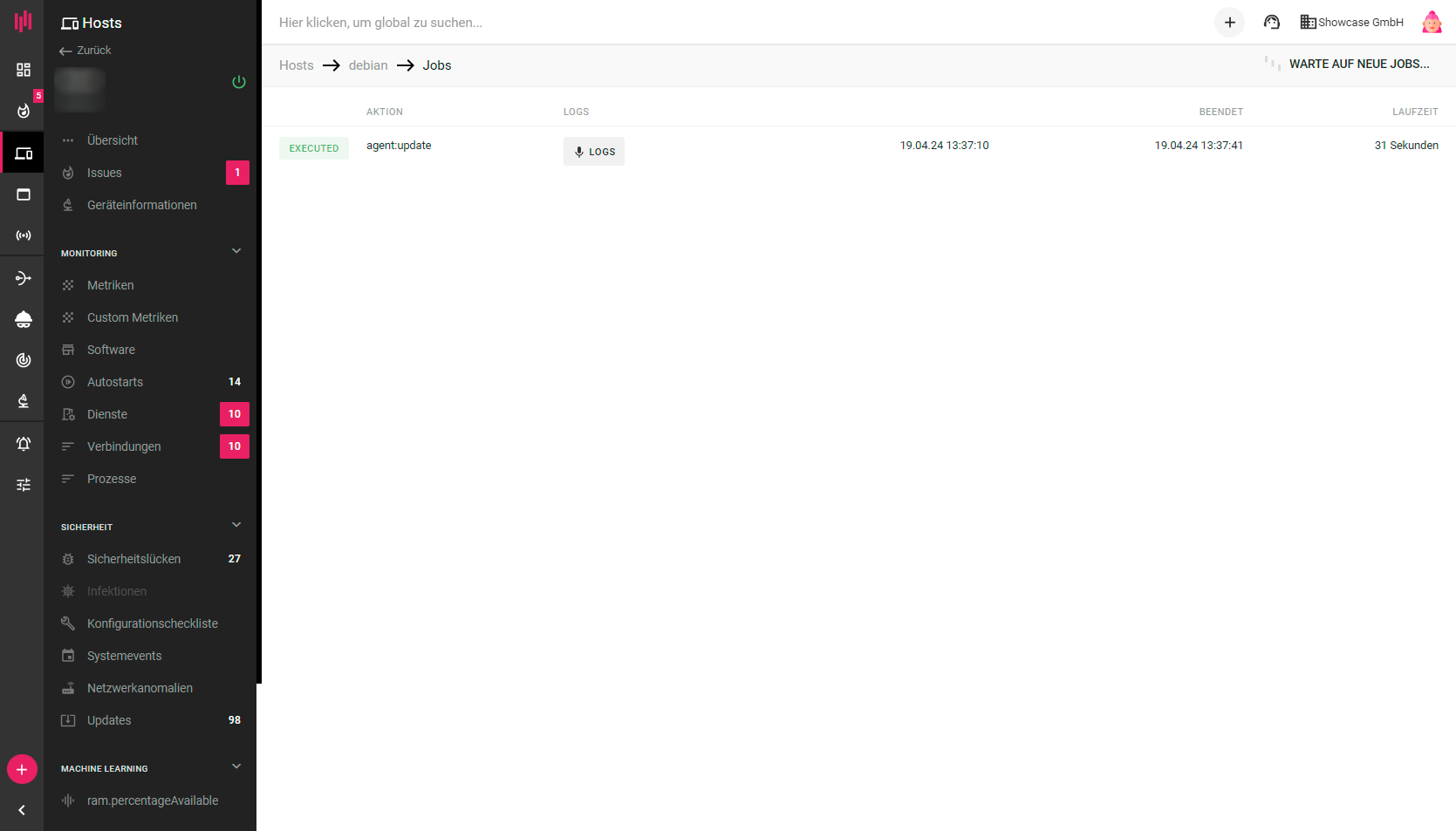Click the pink floating add button
Screen dimensions: 1456x831
click(x=22, y=770)
